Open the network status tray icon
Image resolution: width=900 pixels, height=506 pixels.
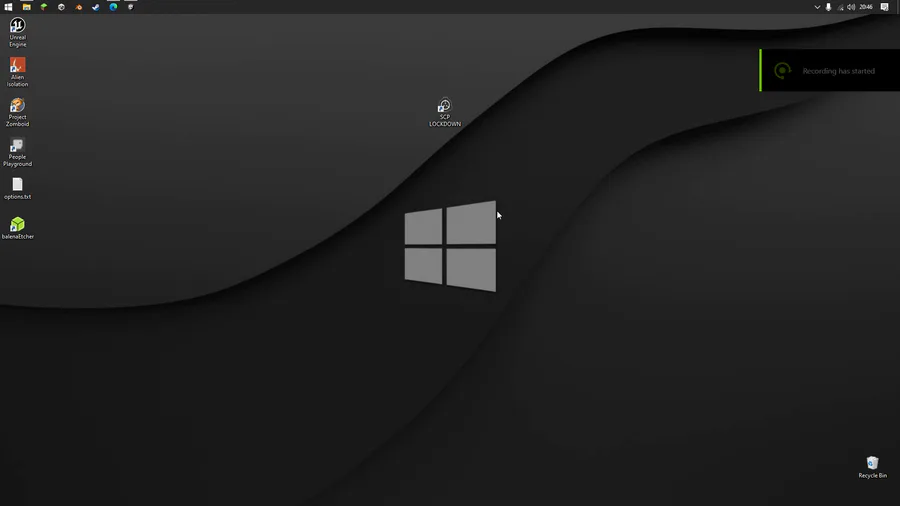(x=840, y=7)
